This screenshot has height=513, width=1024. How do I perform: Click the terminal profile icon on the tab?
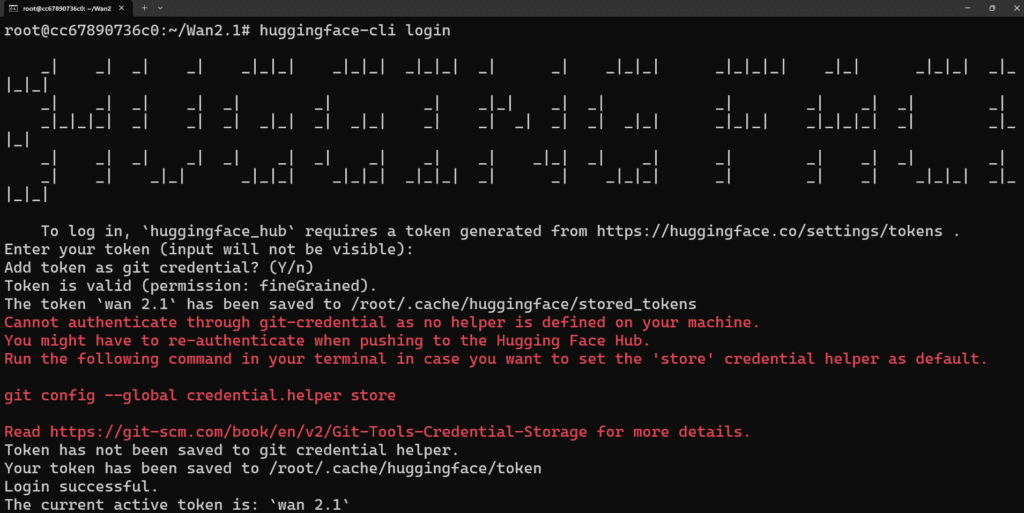(13, 8)
